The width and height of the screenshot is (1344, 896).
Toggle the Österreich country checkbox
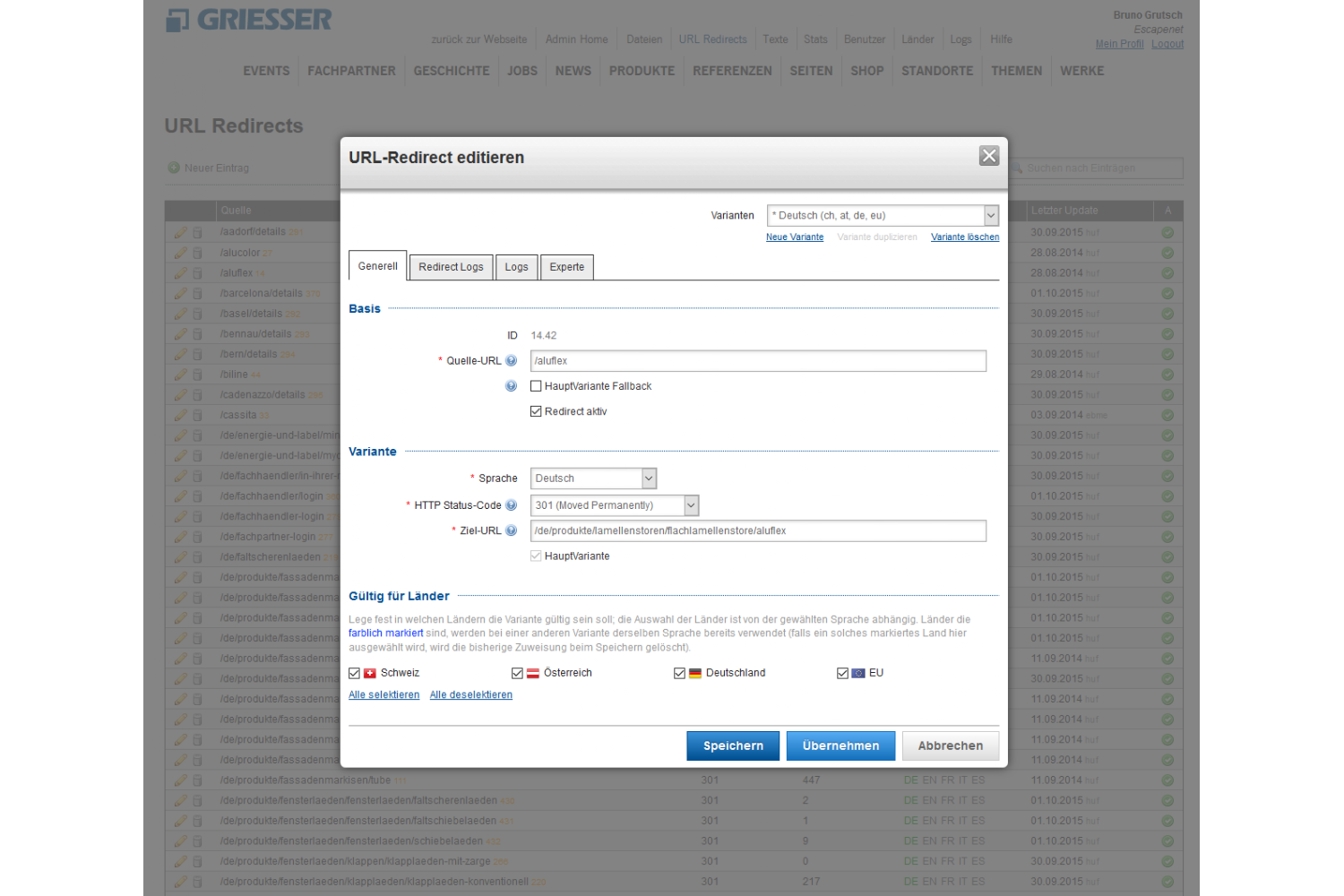[x=517, y=673]
